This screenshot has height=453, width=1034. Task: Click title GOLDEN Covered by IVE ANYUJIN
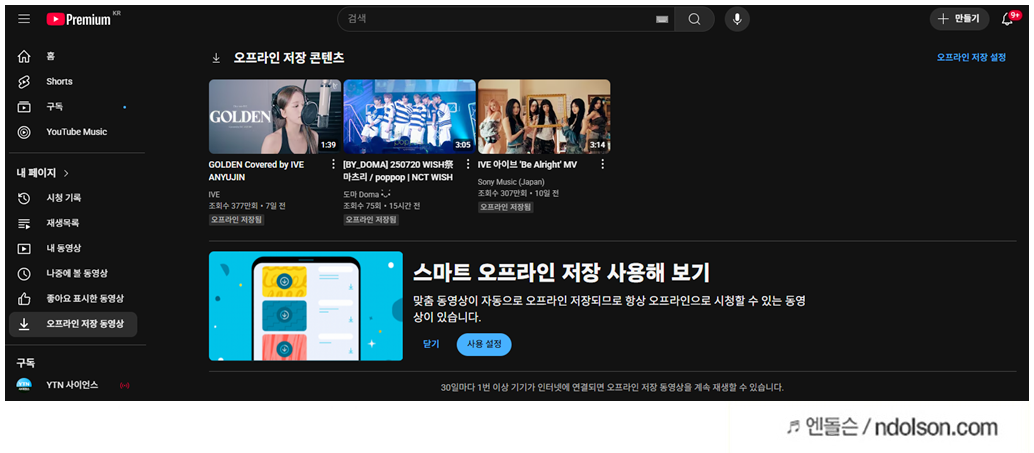pos(257,171)
